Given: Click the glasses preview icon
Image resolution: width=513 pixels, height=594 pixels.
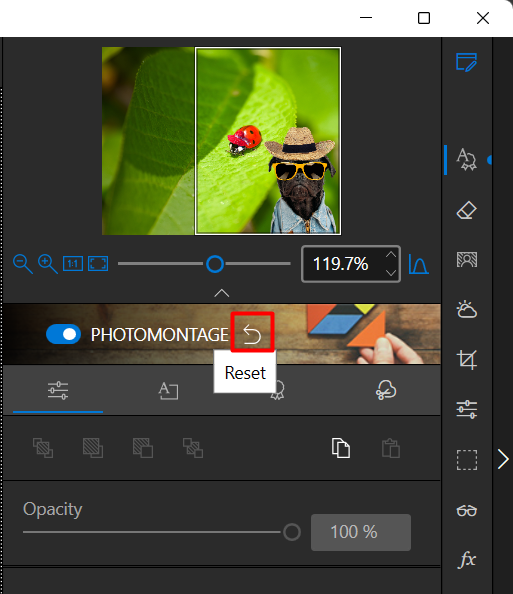Looking at the screenshot, I should (x=467, y=510).
